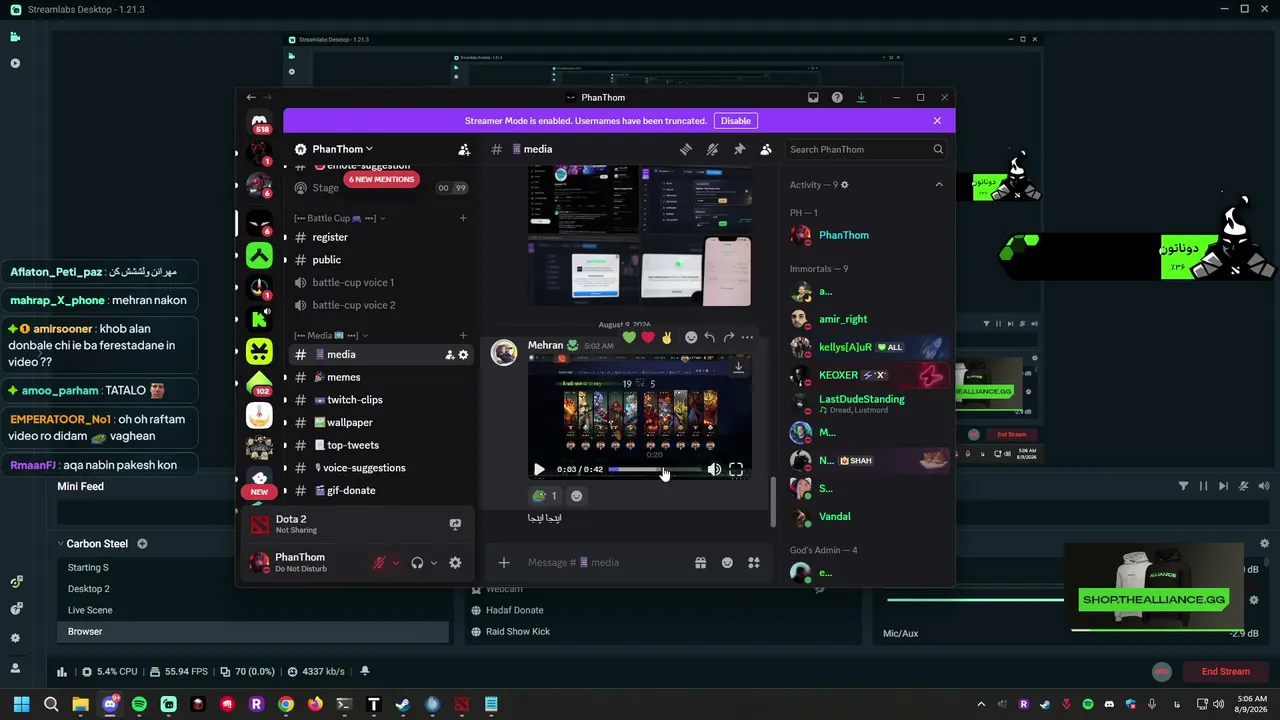The height and width of the screenshot is (720, 1280).
Task: Collapse the Media category
Action: pyautogui.click(x=331, y=336)
